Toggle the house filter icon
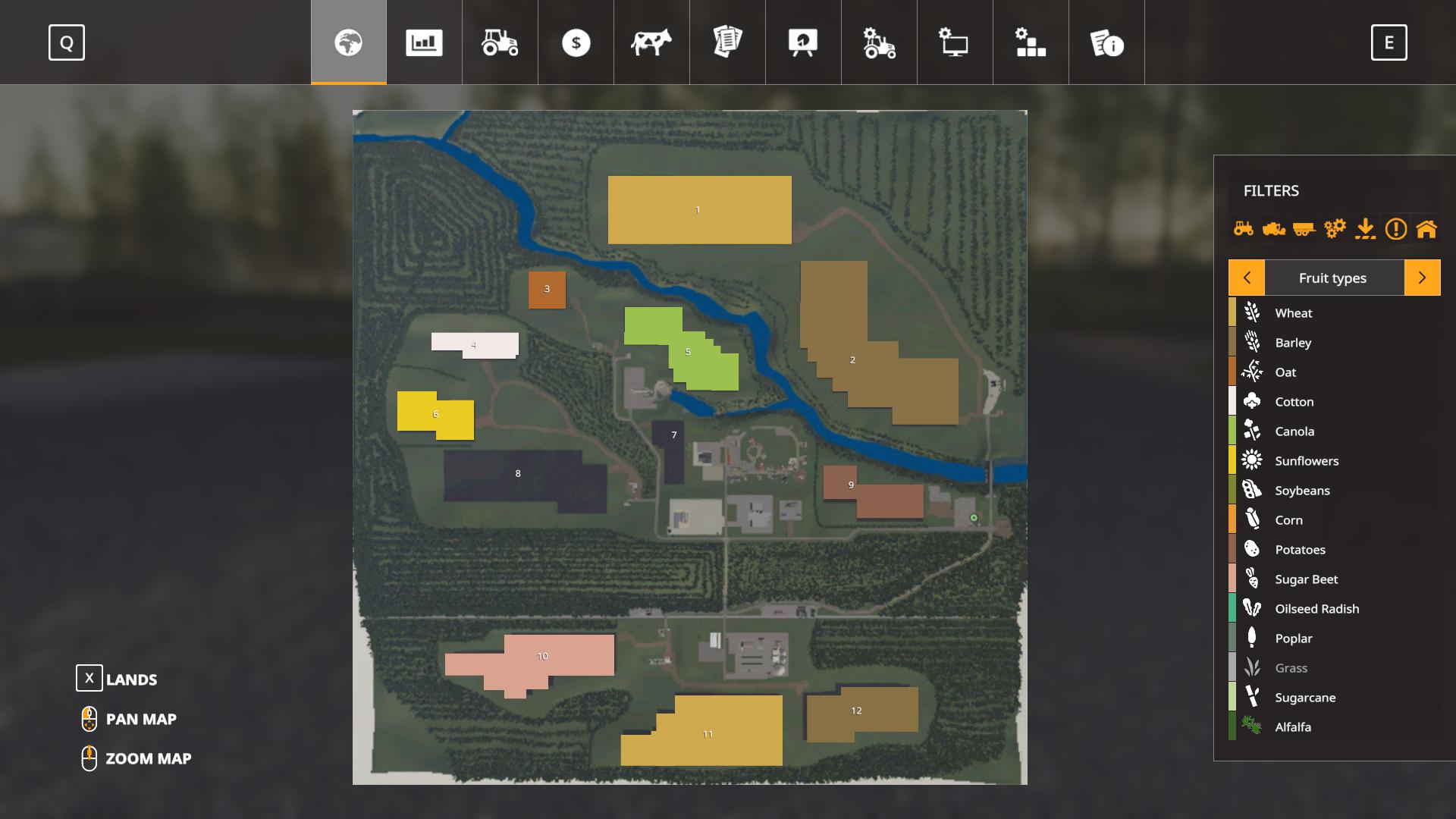1456x819 pixels. click(1426, 229)
